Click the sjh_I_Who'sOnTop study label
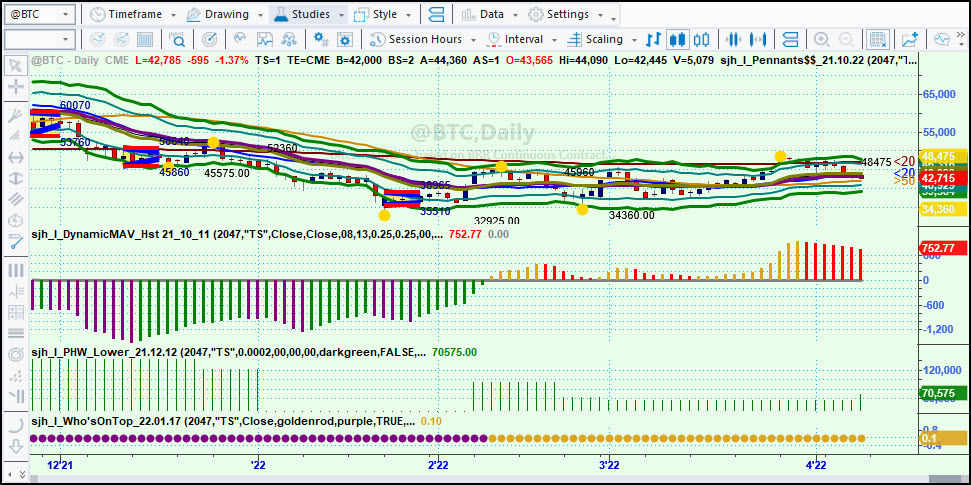This screenshot has height=485, width=971. [x=222, y=421]
